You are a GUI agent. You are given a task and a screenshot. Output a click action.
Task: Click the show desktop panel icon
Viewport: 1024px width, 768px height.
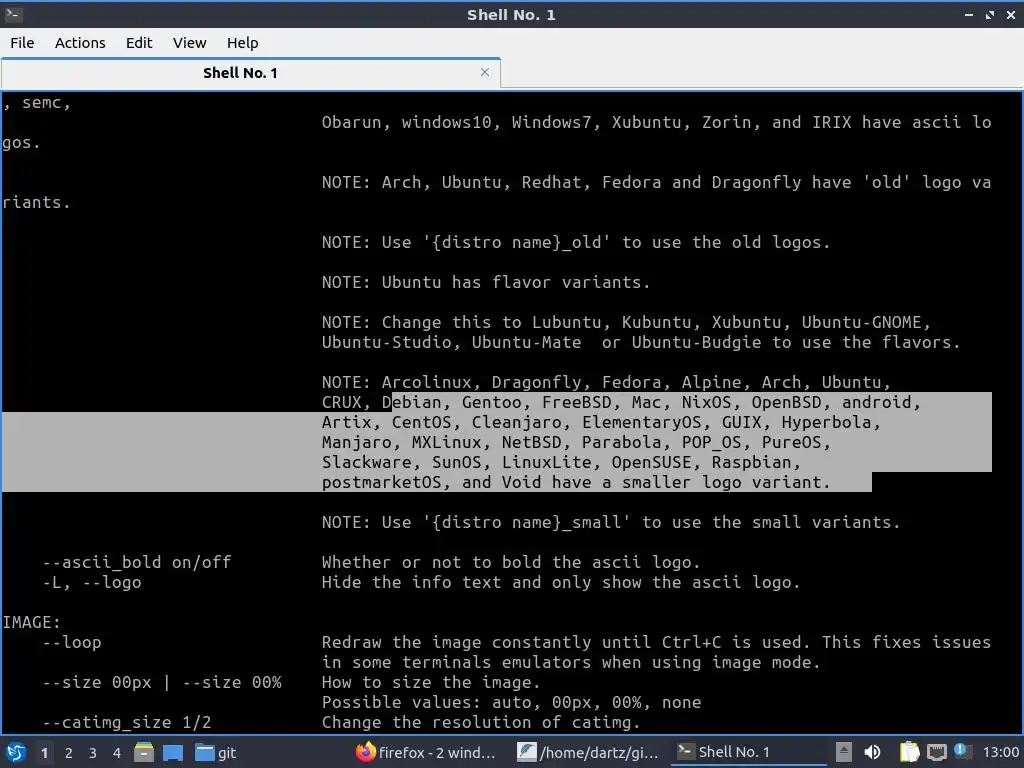pyautogui.click(x=173, y=752)
